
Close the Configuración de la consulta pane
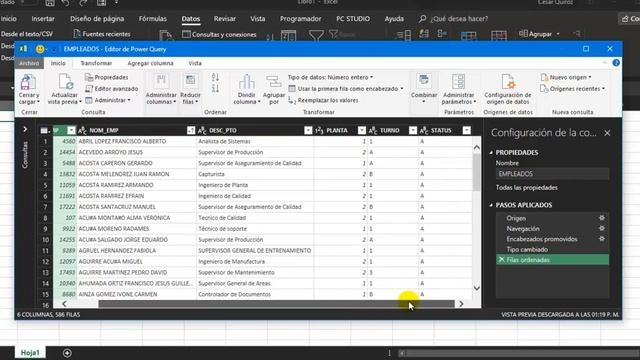point(607,133)
